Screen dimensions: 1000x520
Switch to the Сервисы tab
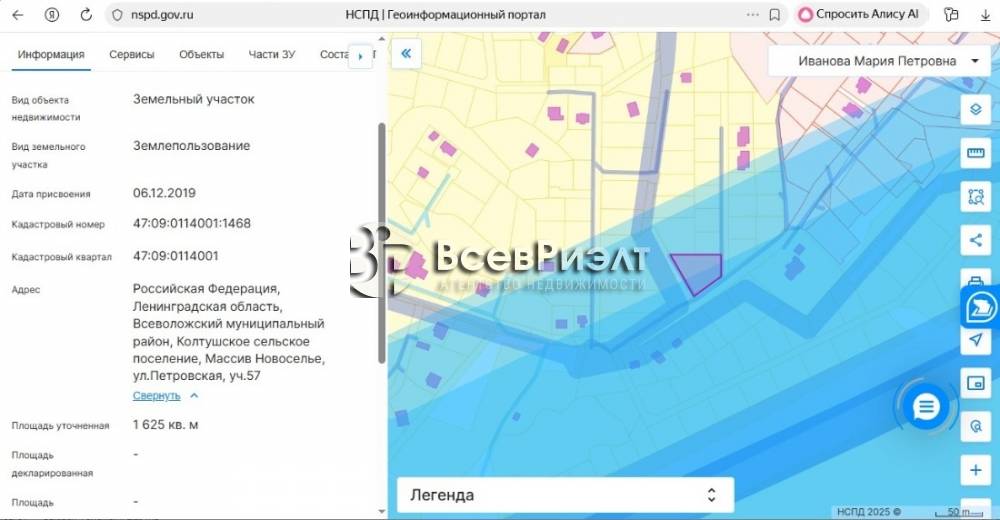(132, 55)
